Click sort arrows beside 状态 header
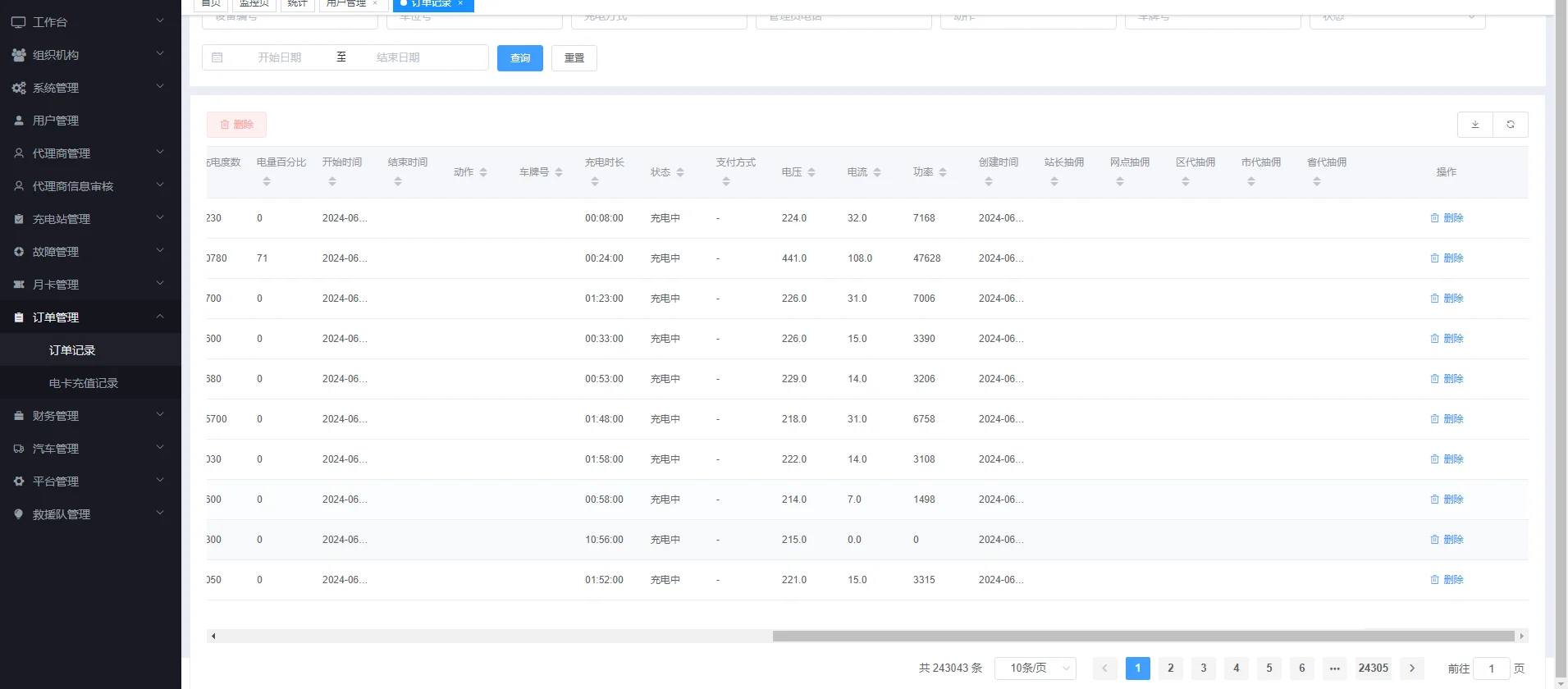Image resolution: width=1568 pixels, height=689 pixels. pyautogui.click(x=680, y=172)
